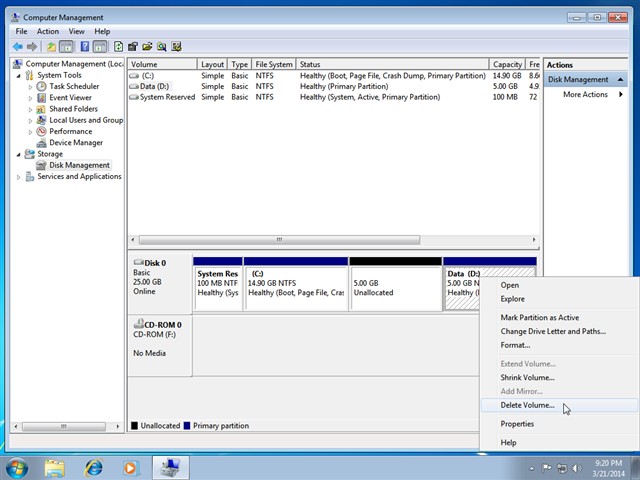Click the checklist settings toolbar icon

[x=176, y=47]
